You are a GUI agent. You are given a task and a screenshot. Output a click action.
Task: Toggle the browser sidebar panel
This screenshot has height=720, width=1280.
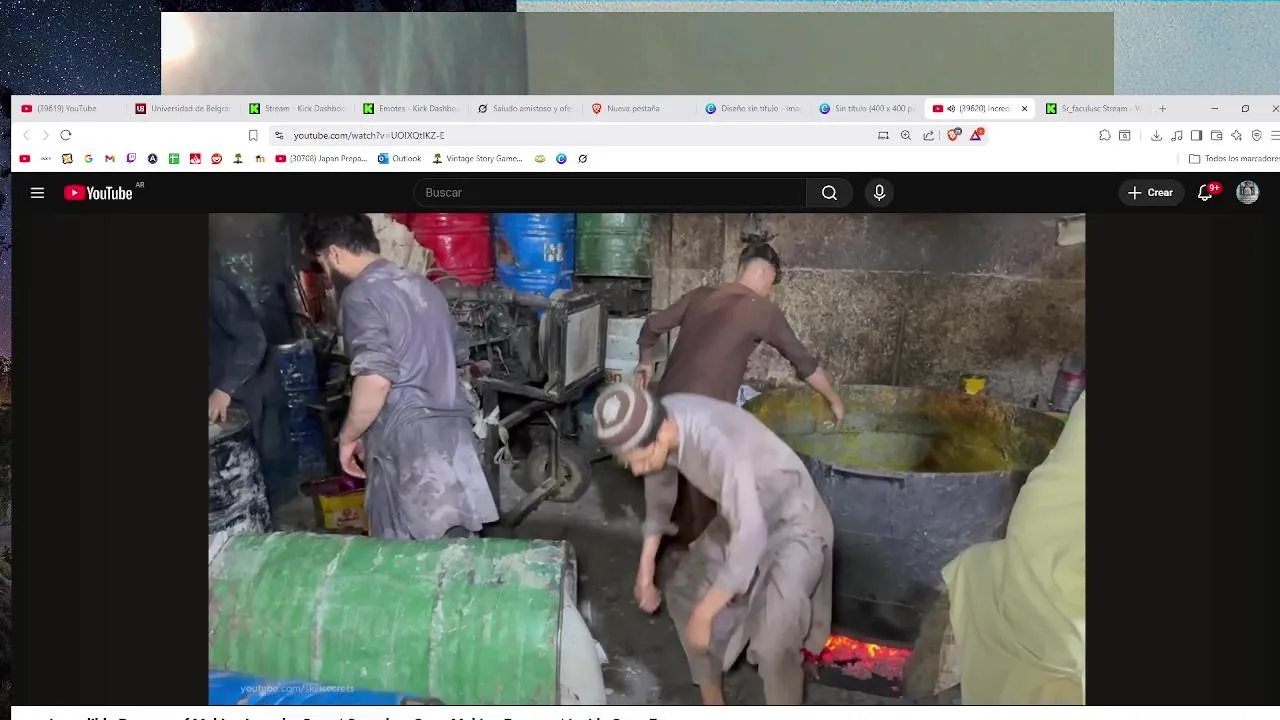pos(1196,135)
